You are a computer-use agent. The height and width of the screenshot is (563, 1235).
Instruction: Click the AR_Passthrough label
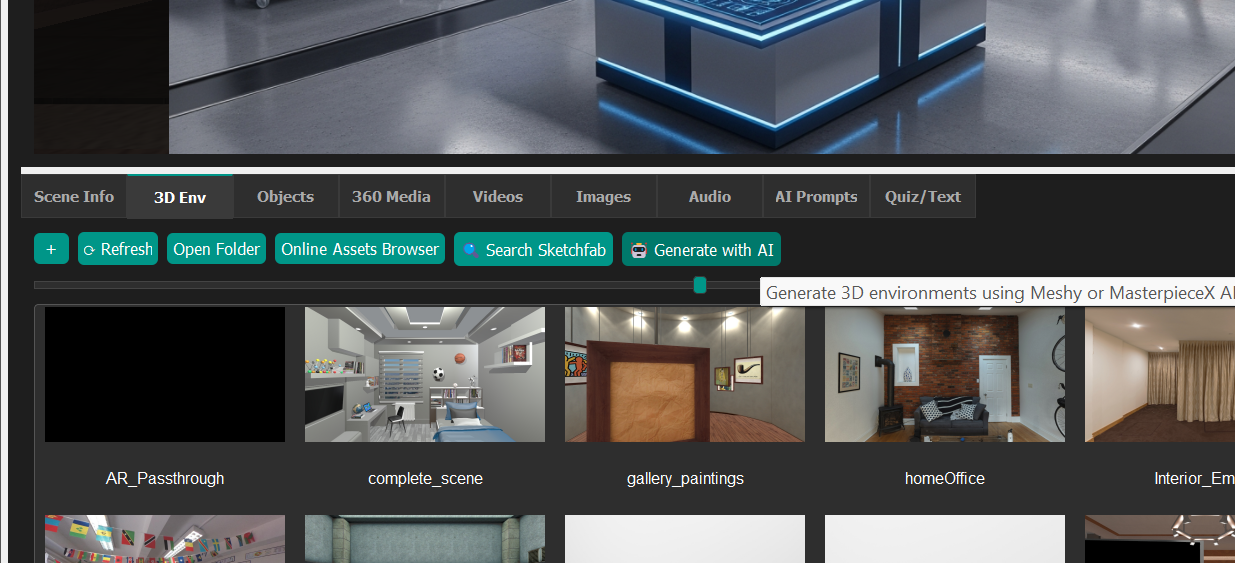point(165,479)
